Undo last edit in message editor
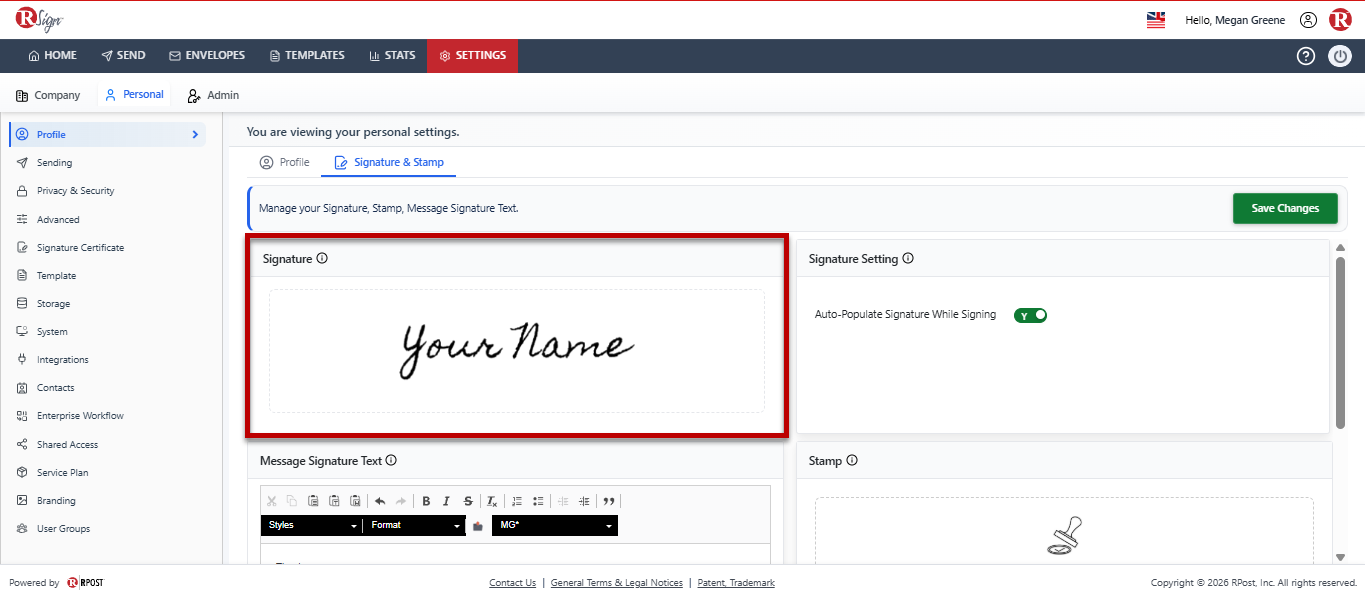 (x=380, y=501)
